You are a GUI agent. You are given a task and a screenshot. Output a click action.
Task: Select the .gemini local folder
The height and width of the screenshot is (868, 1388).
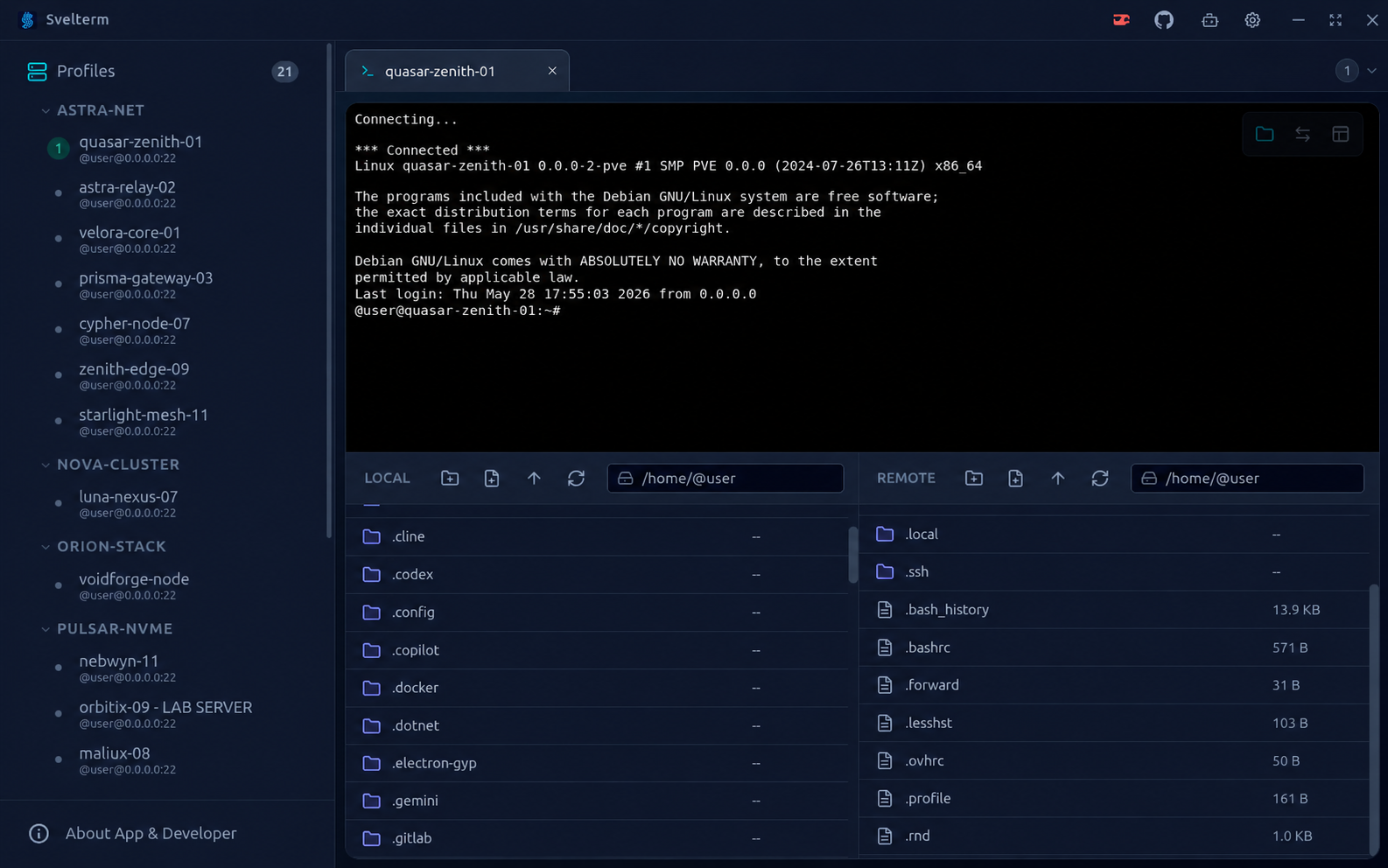tap(597, 801)
